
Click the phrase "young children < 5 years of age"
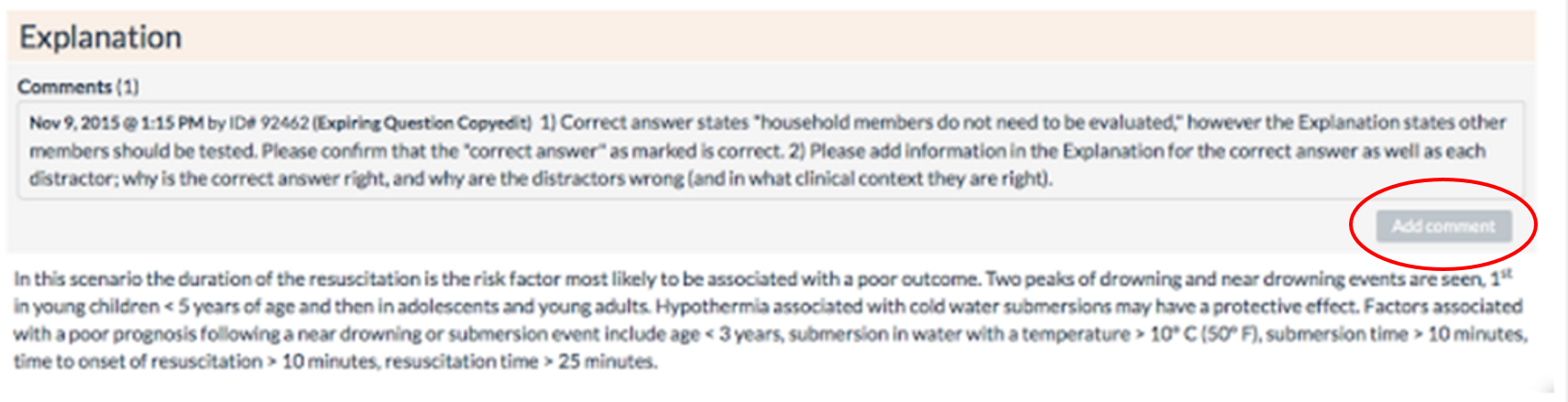pos(162,307)
